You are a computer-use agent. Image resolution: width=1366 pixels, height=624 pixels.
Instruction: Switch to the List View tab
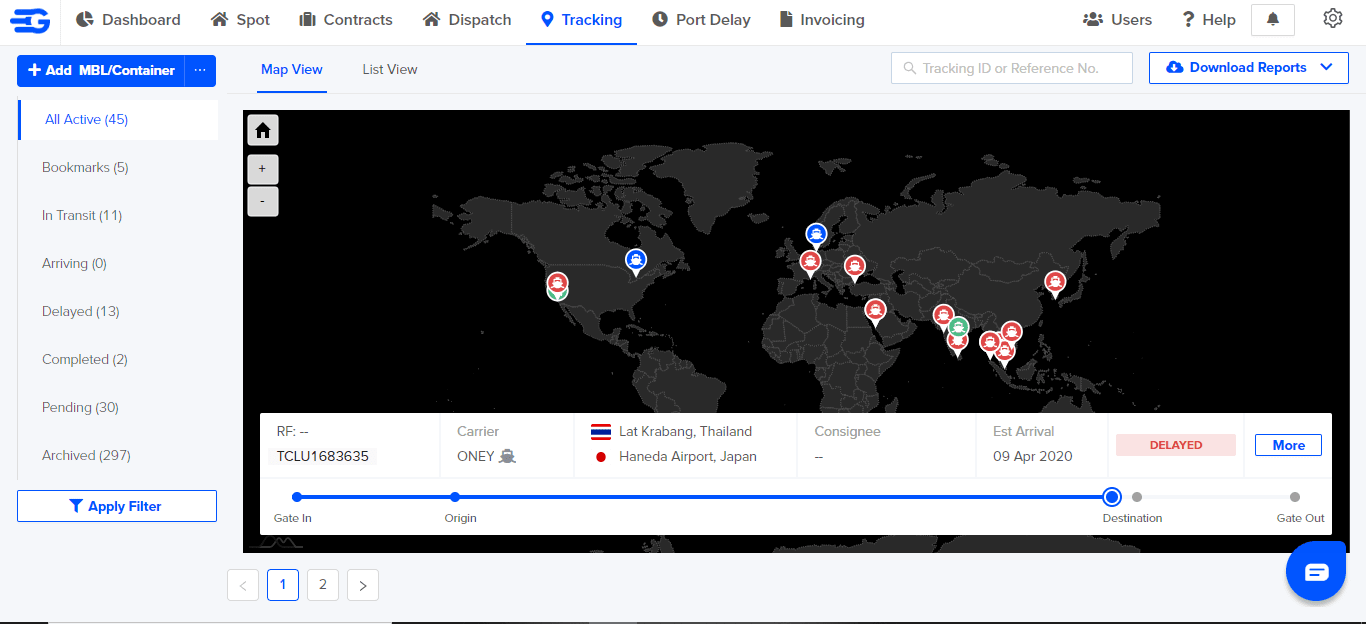(389, 70)
